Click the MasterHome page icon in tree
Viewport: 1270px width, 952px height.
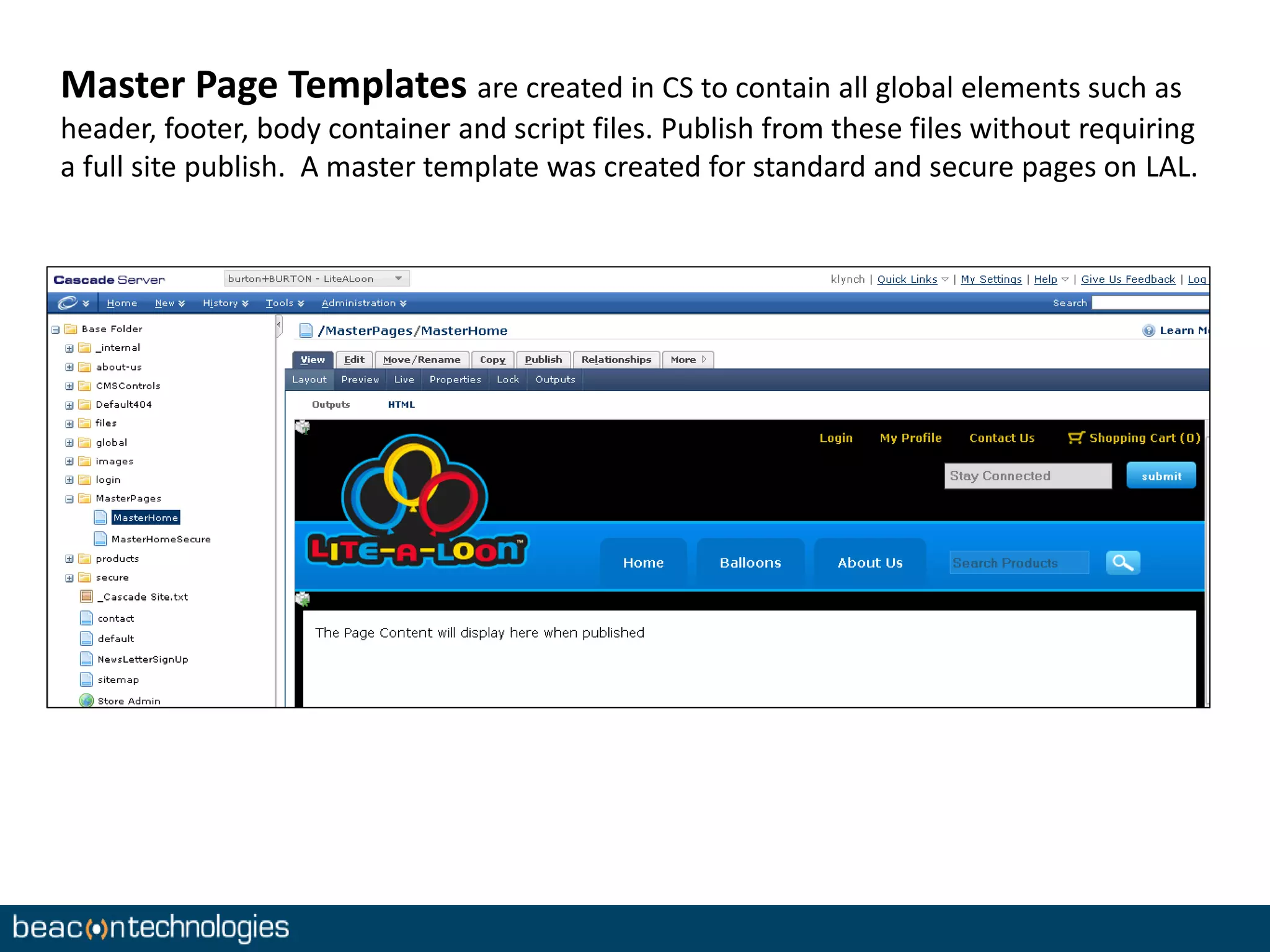[x=100, y=518]
